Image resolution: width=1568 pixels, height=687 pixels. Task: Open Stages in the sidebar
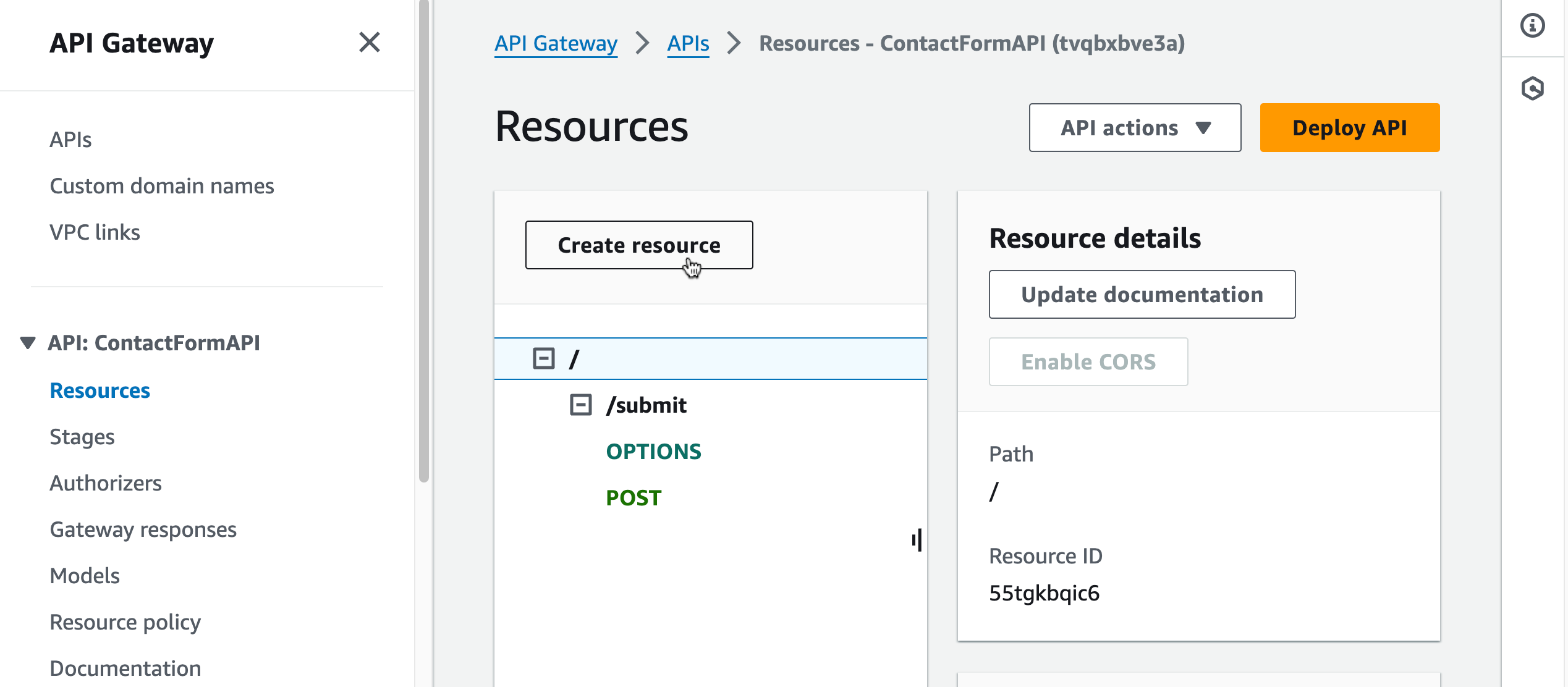coord(82,437)
